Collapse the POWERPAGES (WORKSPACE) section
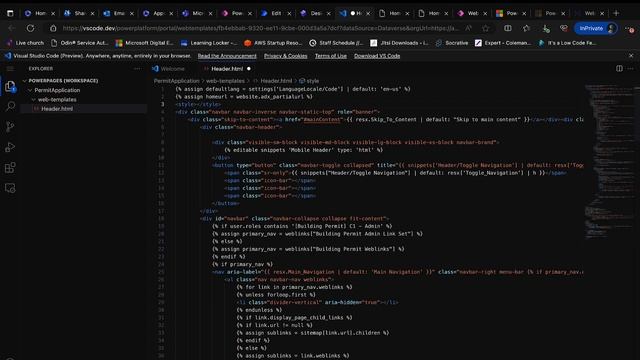640x360 pixels. click(63, 81)
